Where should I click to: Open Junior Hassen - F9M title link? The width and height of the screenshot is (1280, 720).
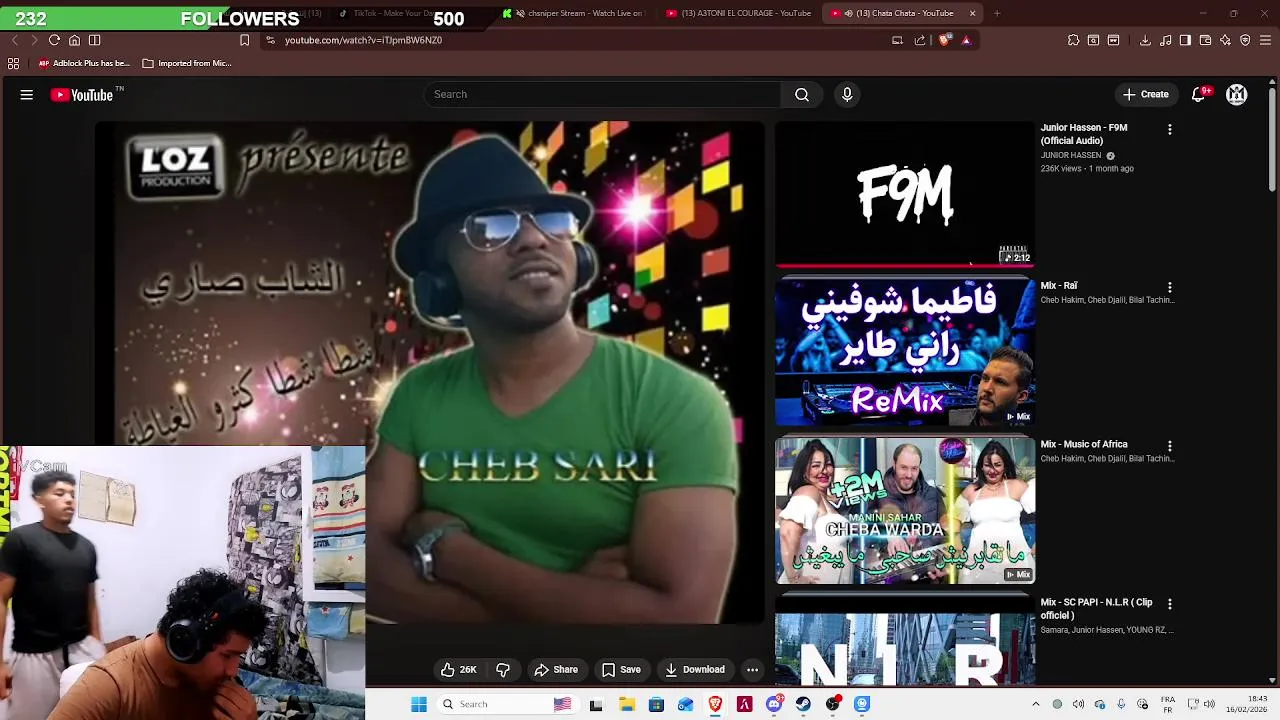[x=1083, y=134]
